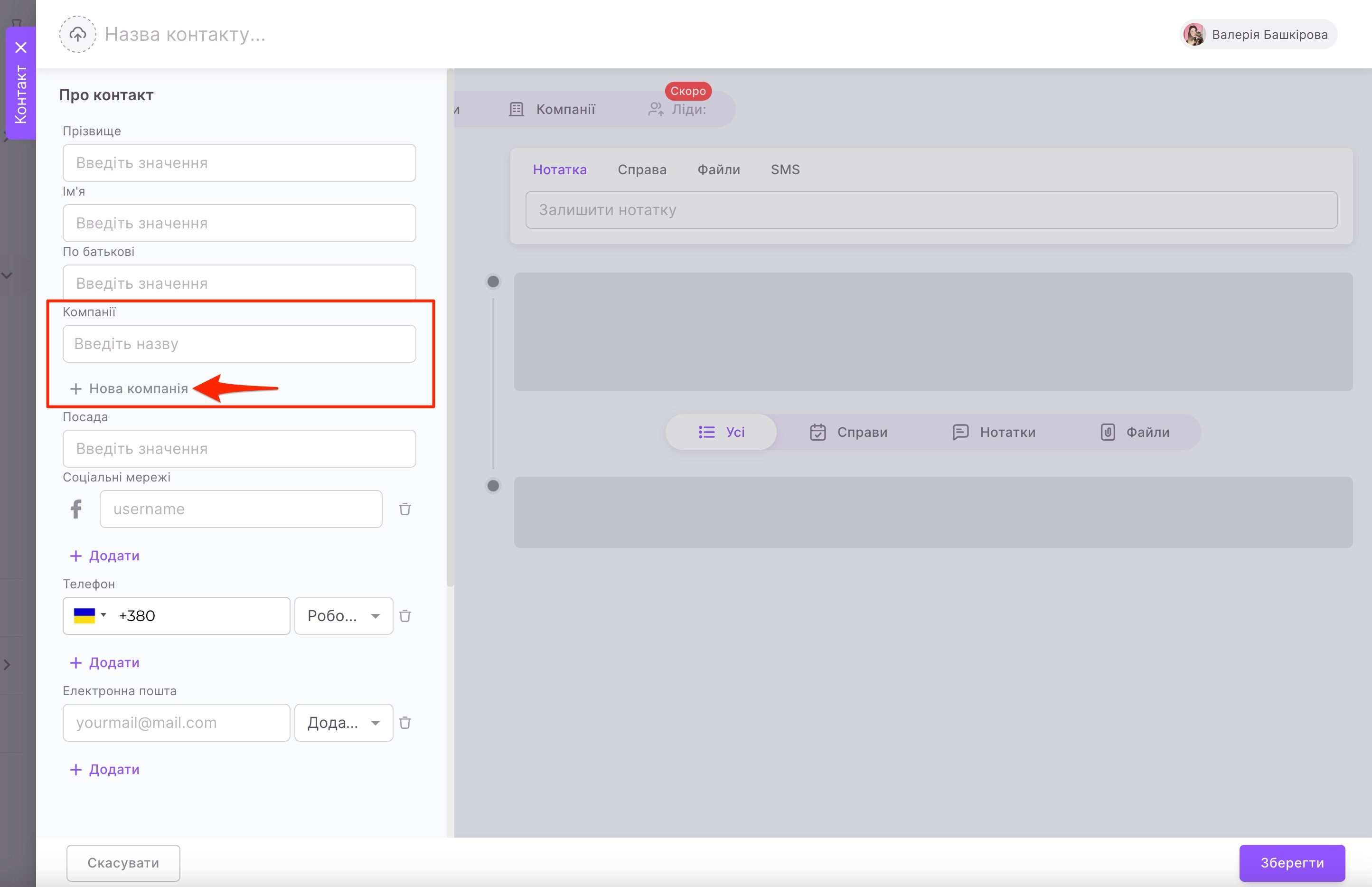Close the Контакт side panel
1372x887 pixels.
[x=21, y=47]
